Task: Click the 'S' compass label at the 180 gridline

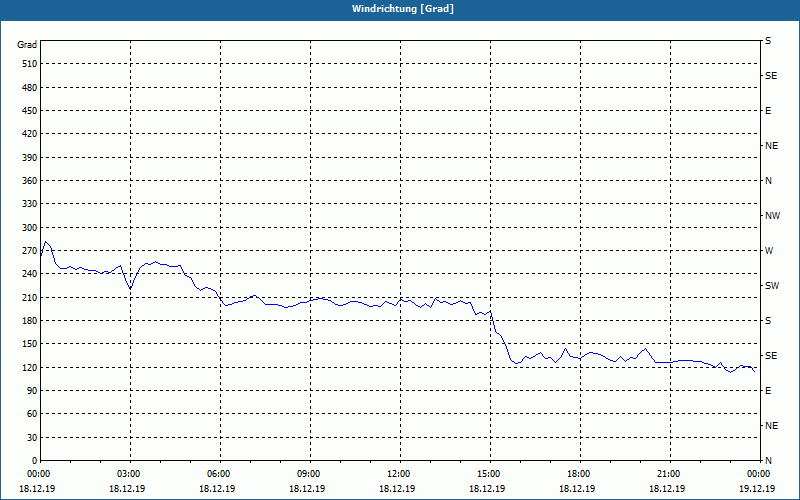Action: tap(768, 321)
